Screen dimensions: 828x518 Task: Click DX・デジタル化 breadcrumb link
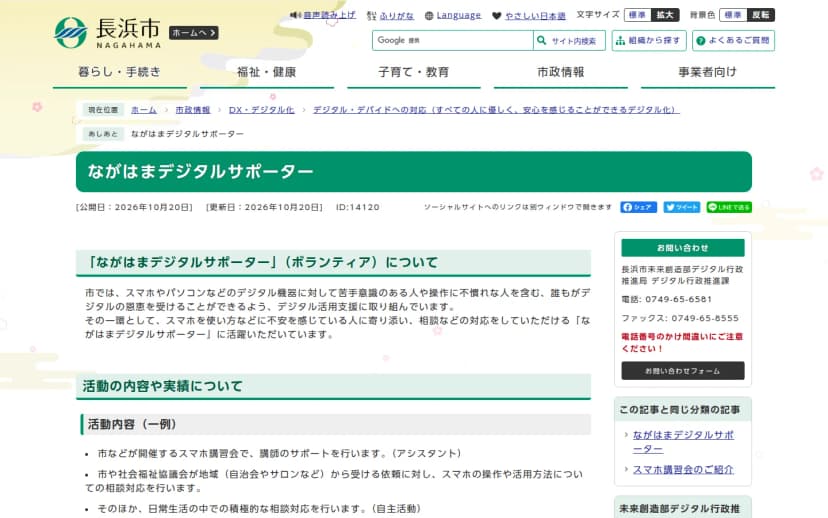point(261,110)
